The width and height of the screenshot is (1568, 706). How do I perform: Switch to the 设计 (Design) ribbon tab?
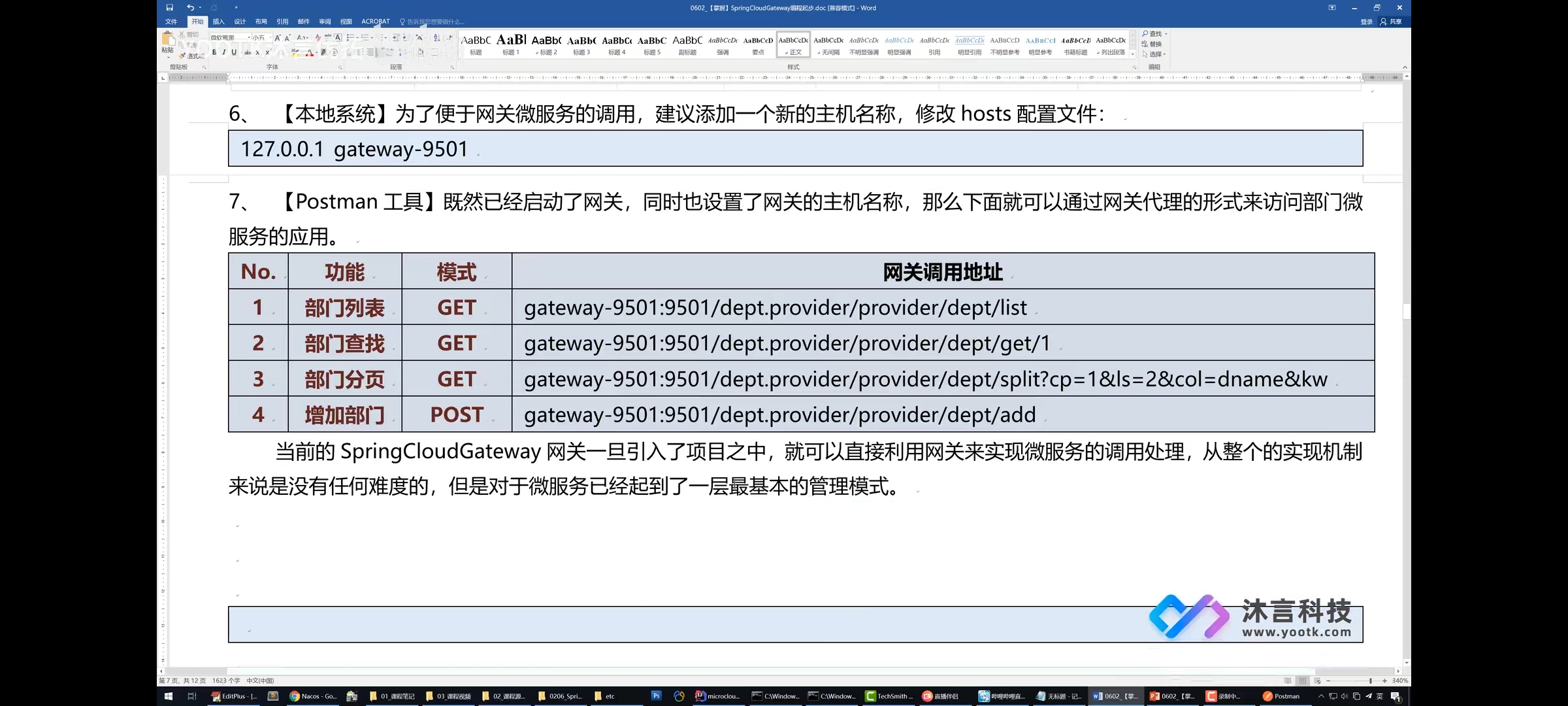tap(240, 22)
